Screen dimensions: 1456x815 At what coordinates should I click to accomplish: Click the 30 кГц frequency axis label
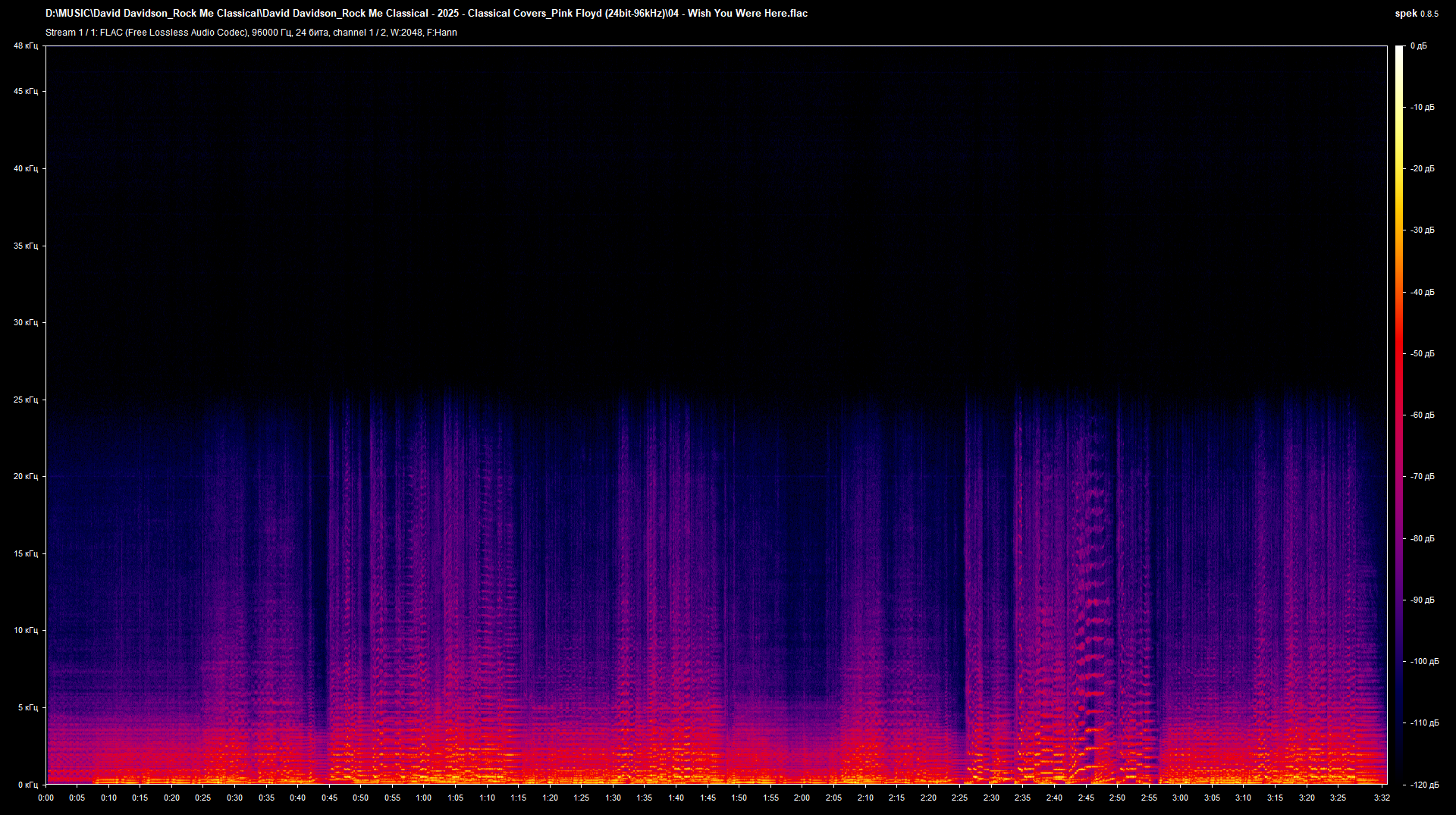26,322
